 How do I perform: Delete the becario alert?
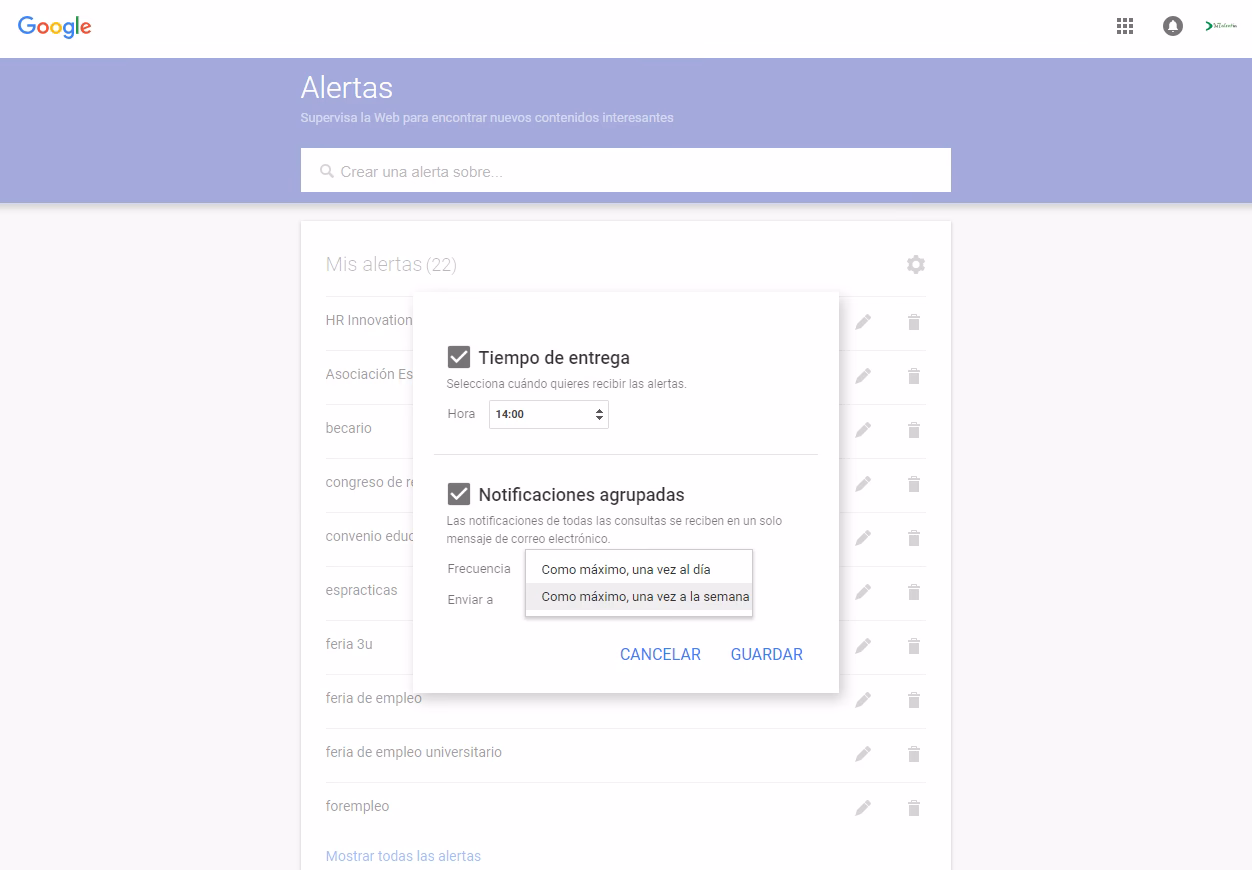coord(913,430)
